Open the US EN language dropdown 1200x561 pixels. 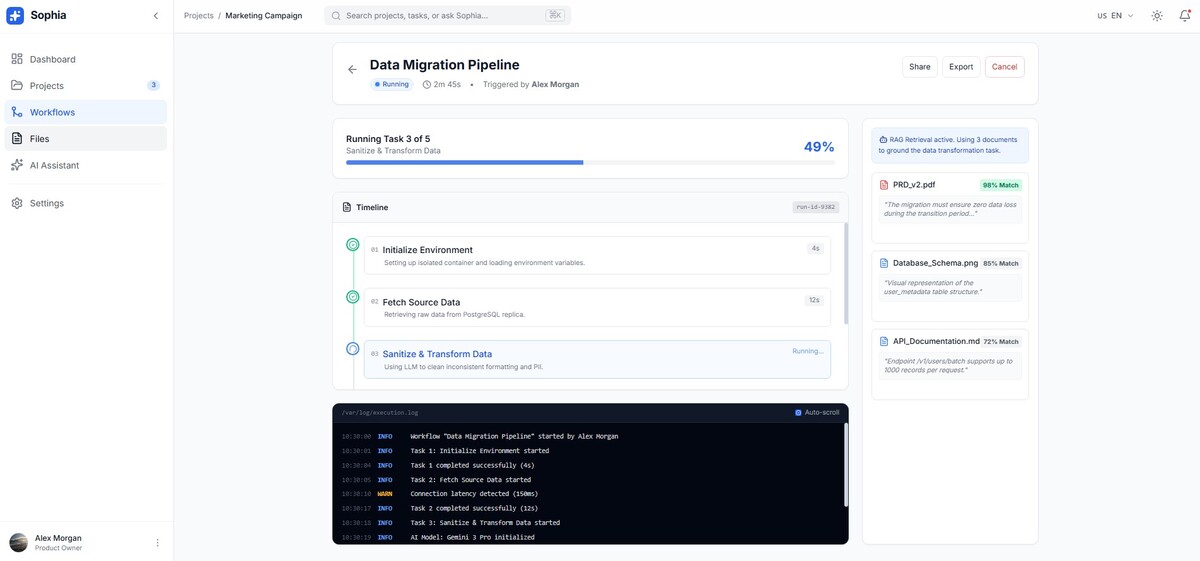point(1115,16)
